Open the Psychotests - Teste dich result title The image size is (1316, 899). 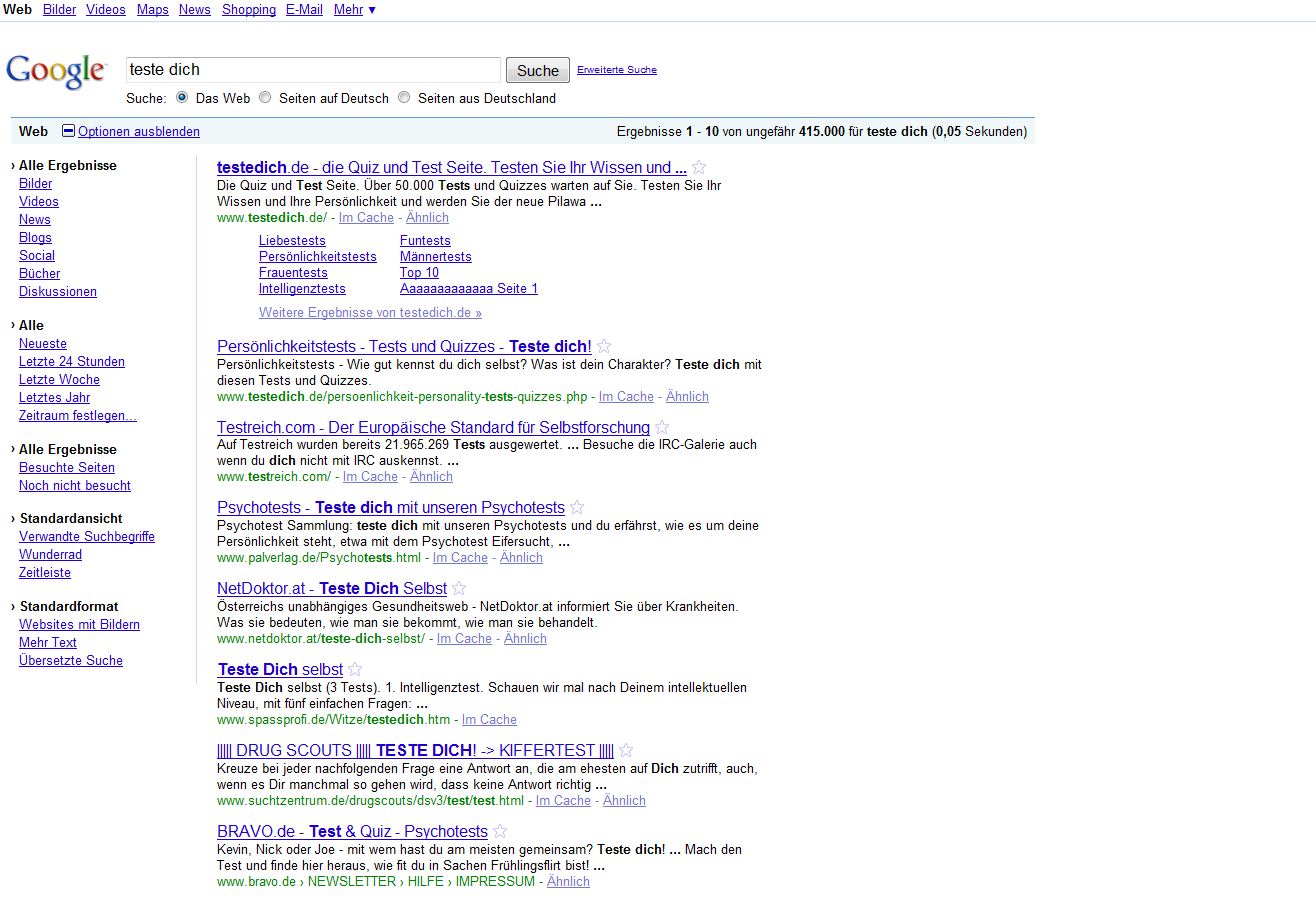tap(391, 507)
